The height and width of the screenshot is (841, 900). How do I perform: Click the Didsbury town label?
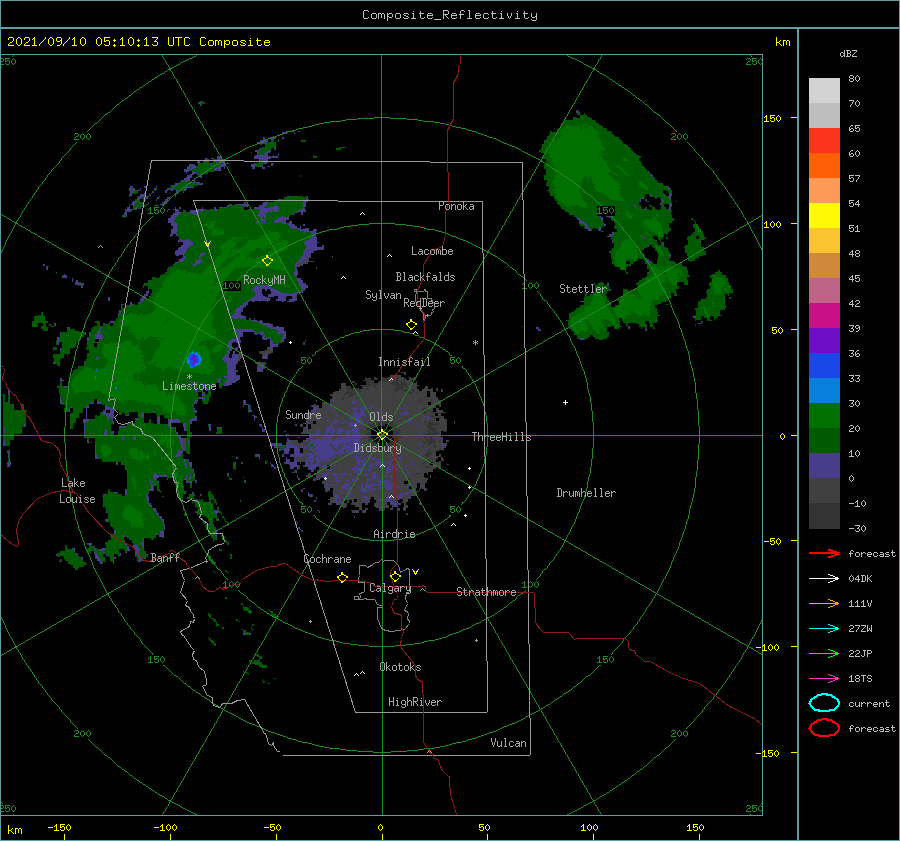pos(378,448)
